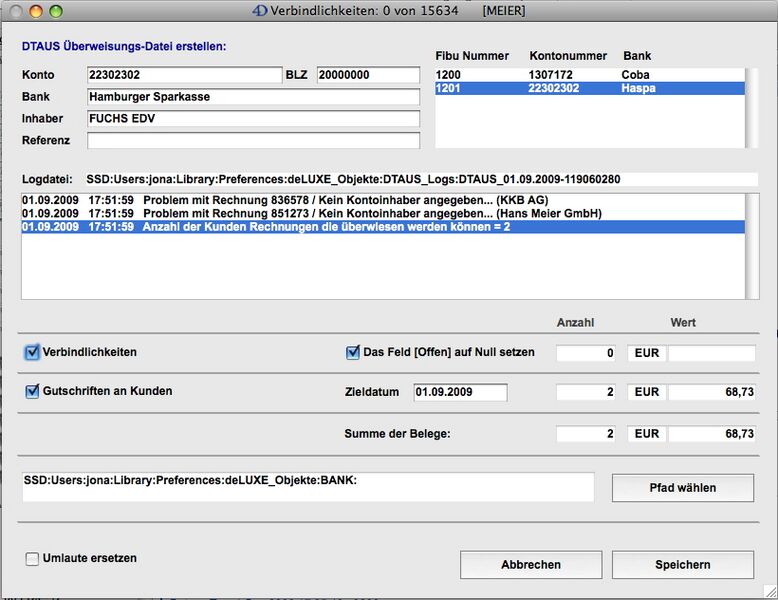
Task: Select log entry for Rechnung 851273
Action: 380,214
